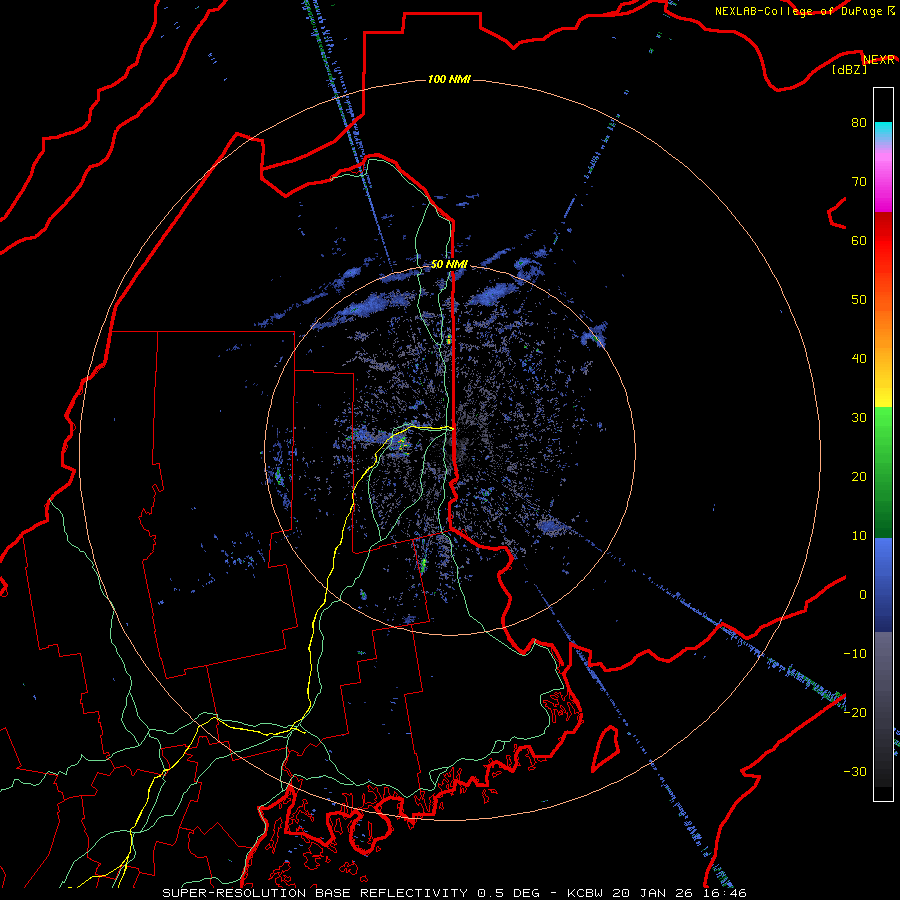Click the 70 value on the dBZ scale

point(859,182)
